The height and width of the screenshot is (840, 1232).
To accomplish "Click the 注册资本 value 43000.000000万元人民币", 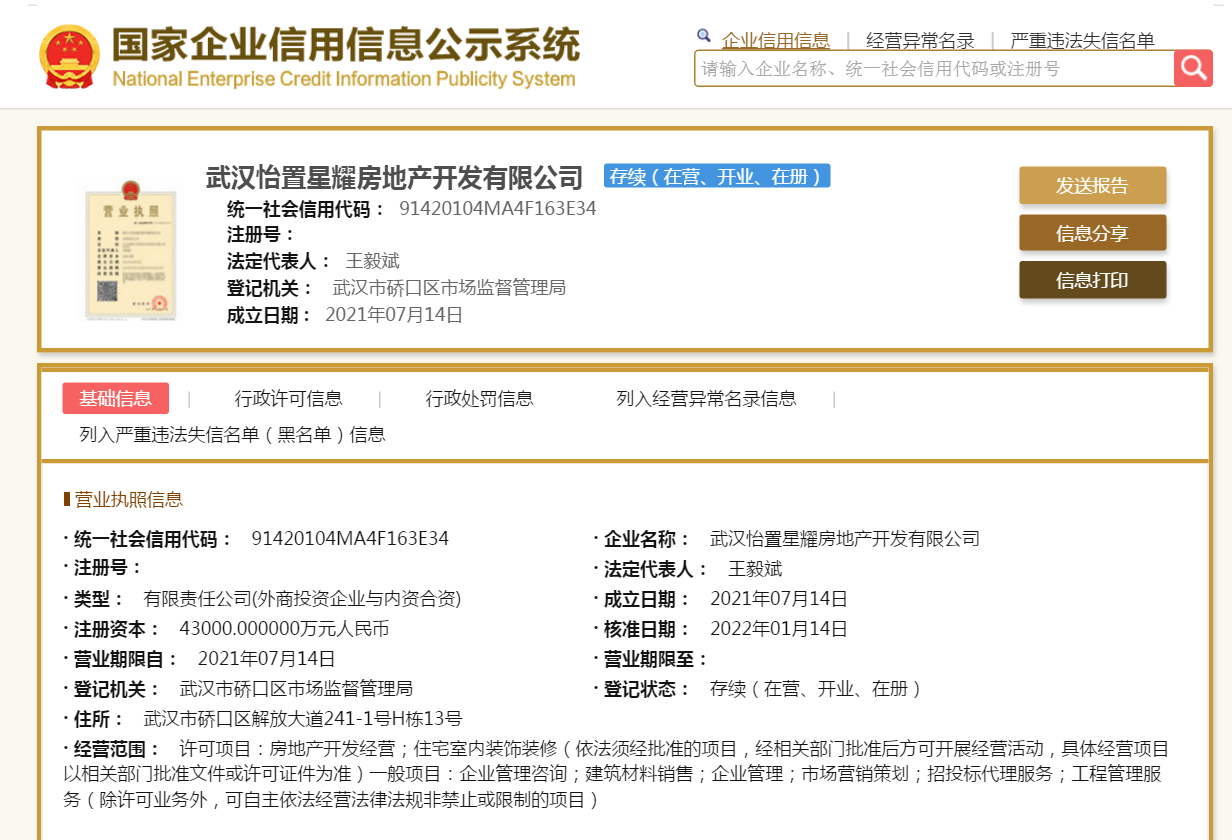I will coord(284,629).
